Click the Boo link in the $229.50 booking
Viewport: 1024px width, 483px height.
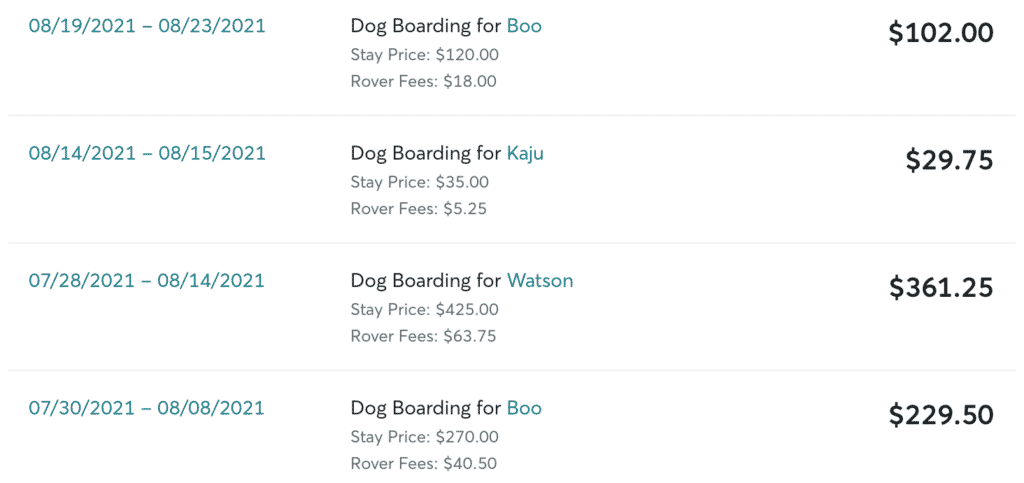[x=524, y=408]
